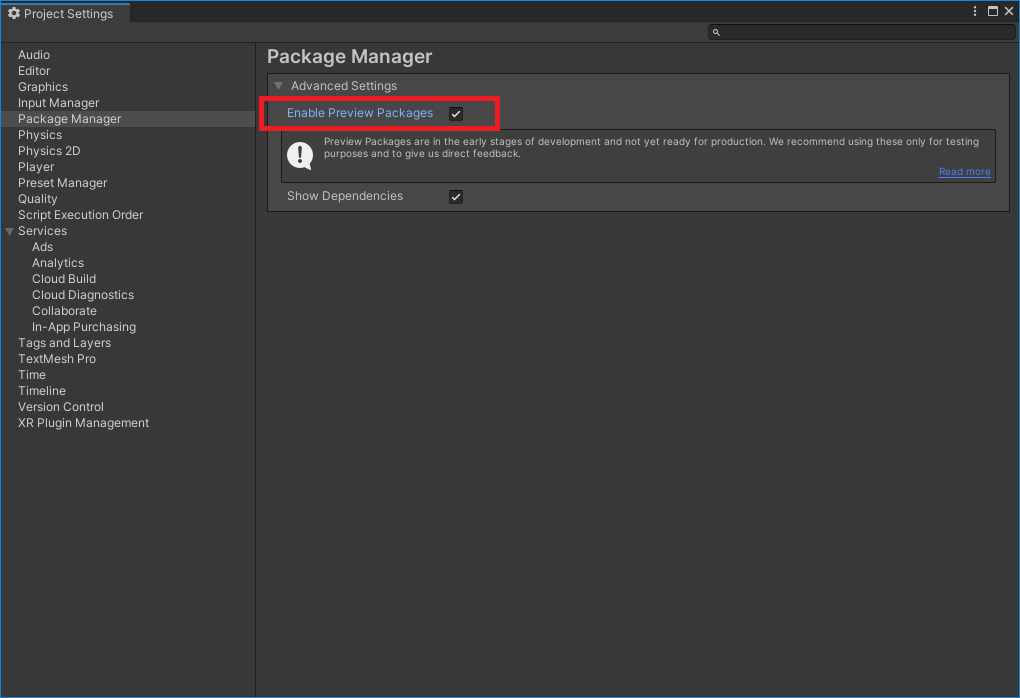Toggle the Show Dependencies checkbox
This screenshot has height=698, width=1020.
[x=456, y=196]
